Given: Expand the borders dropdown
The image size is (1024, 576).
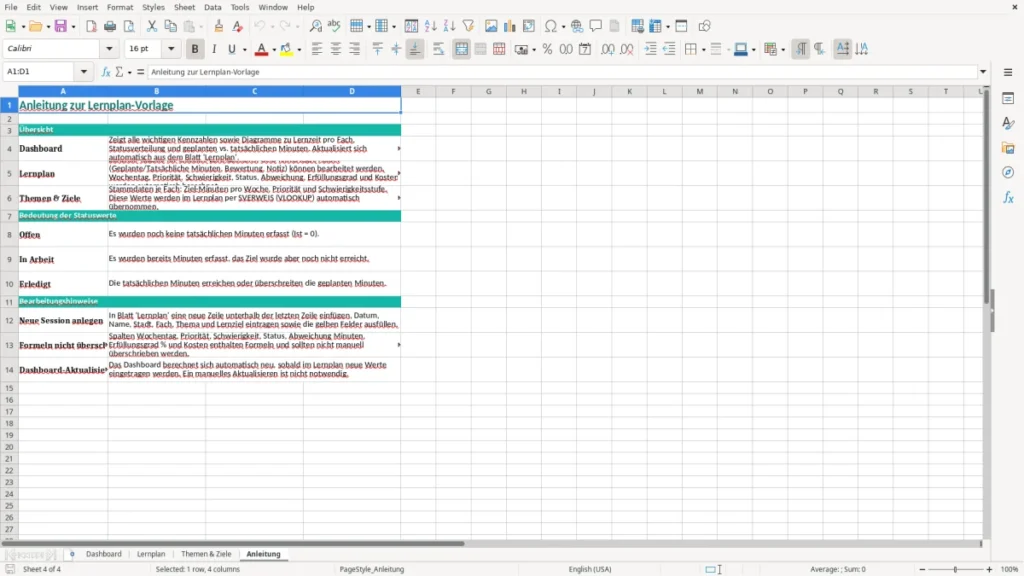Looking at the screenshot, I should (703, 50).
